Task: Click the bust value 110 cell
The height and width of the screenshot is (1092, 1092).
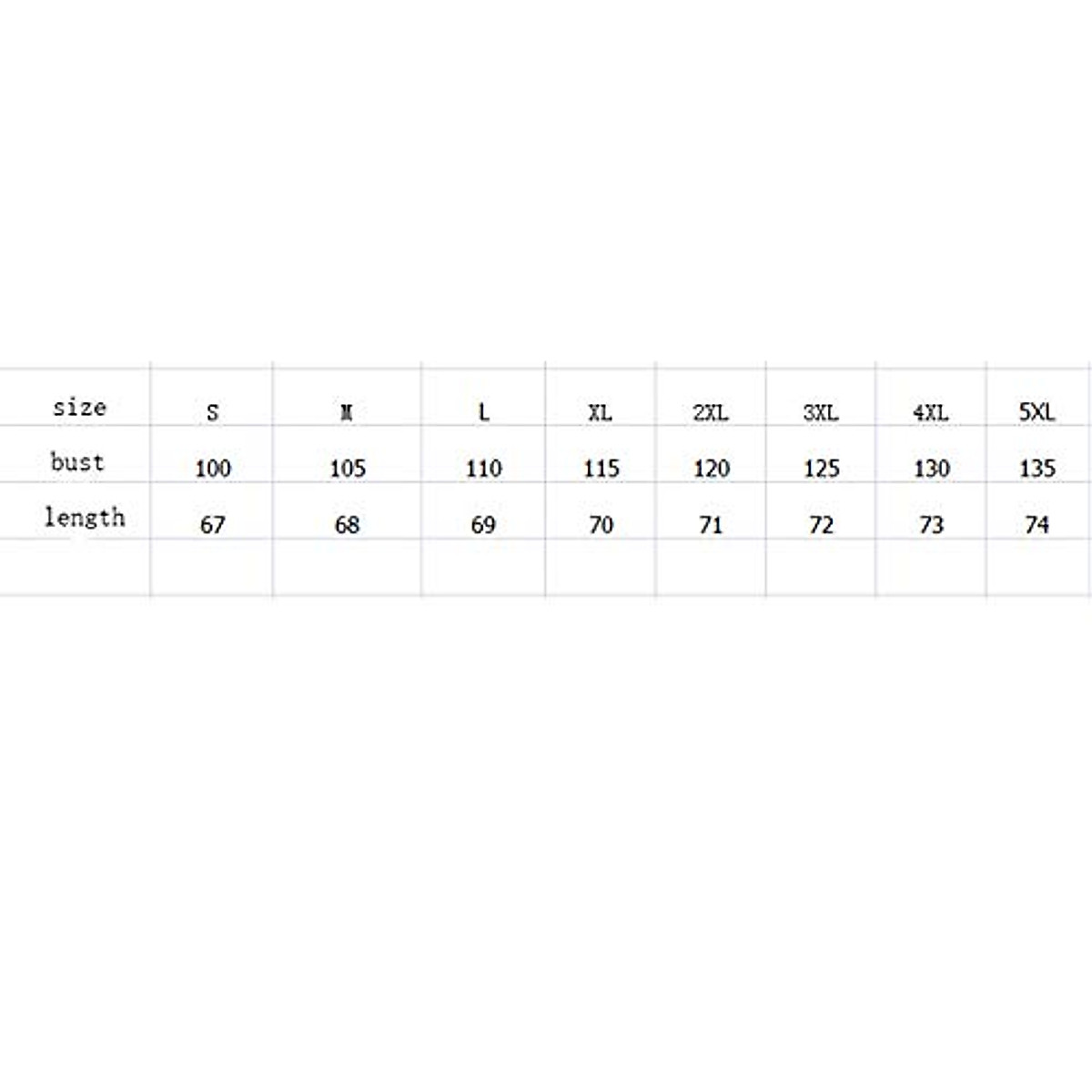Action: [483, 469]
